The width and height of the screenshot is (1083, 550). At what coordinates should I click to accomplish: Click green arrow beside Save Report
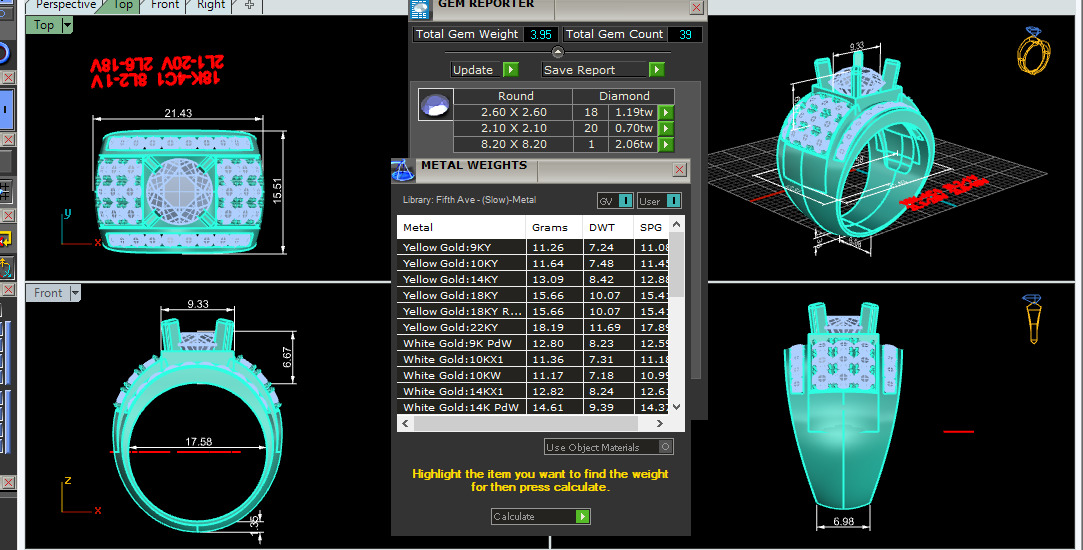(656, 70)
